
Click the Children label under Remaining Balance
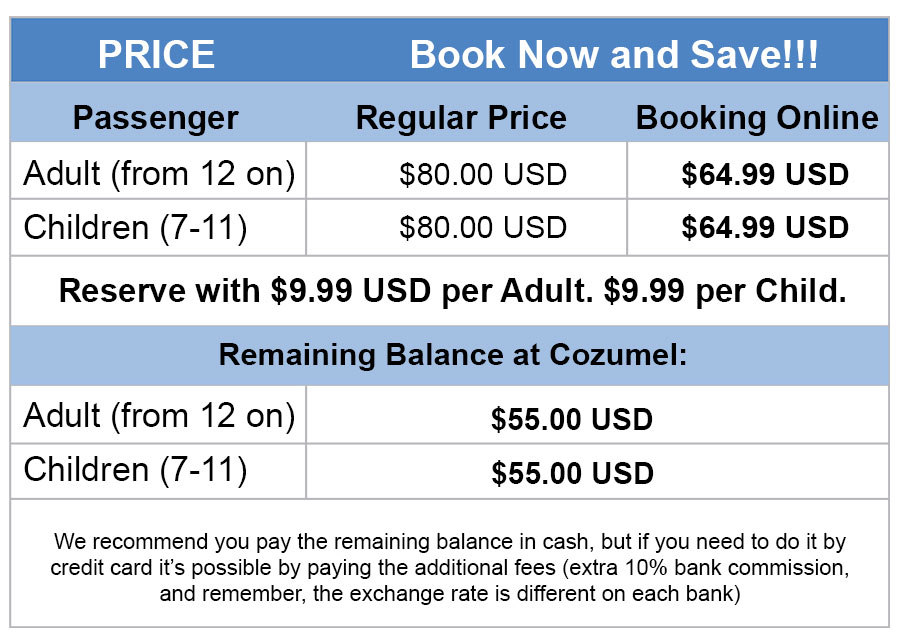tap(135, 469)
